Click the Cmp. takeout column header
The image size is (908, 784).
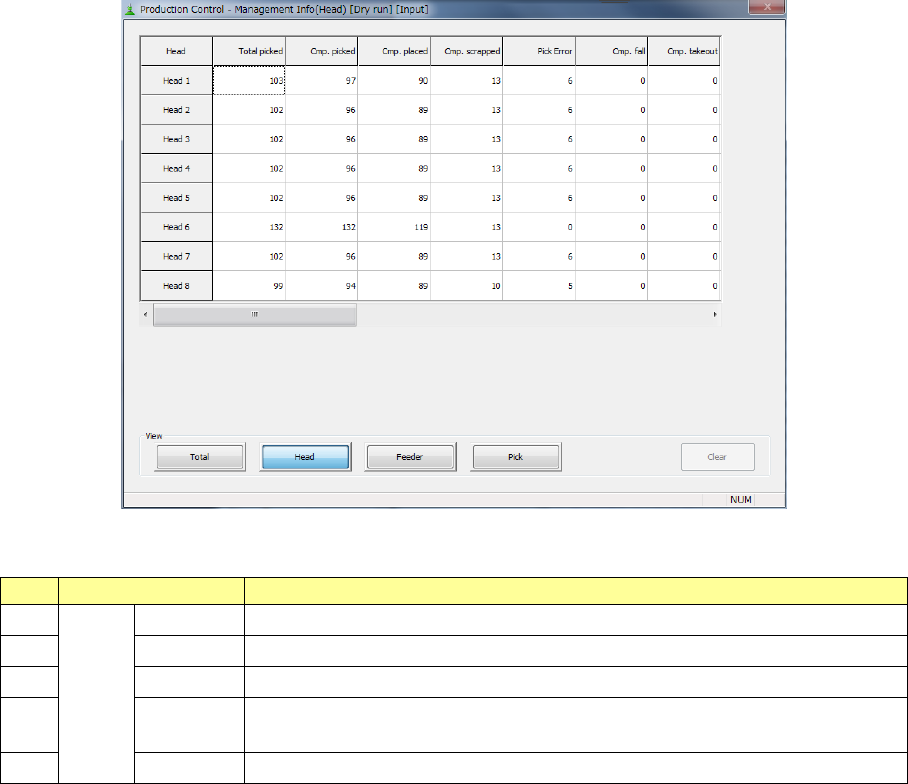tap(684, 51)
